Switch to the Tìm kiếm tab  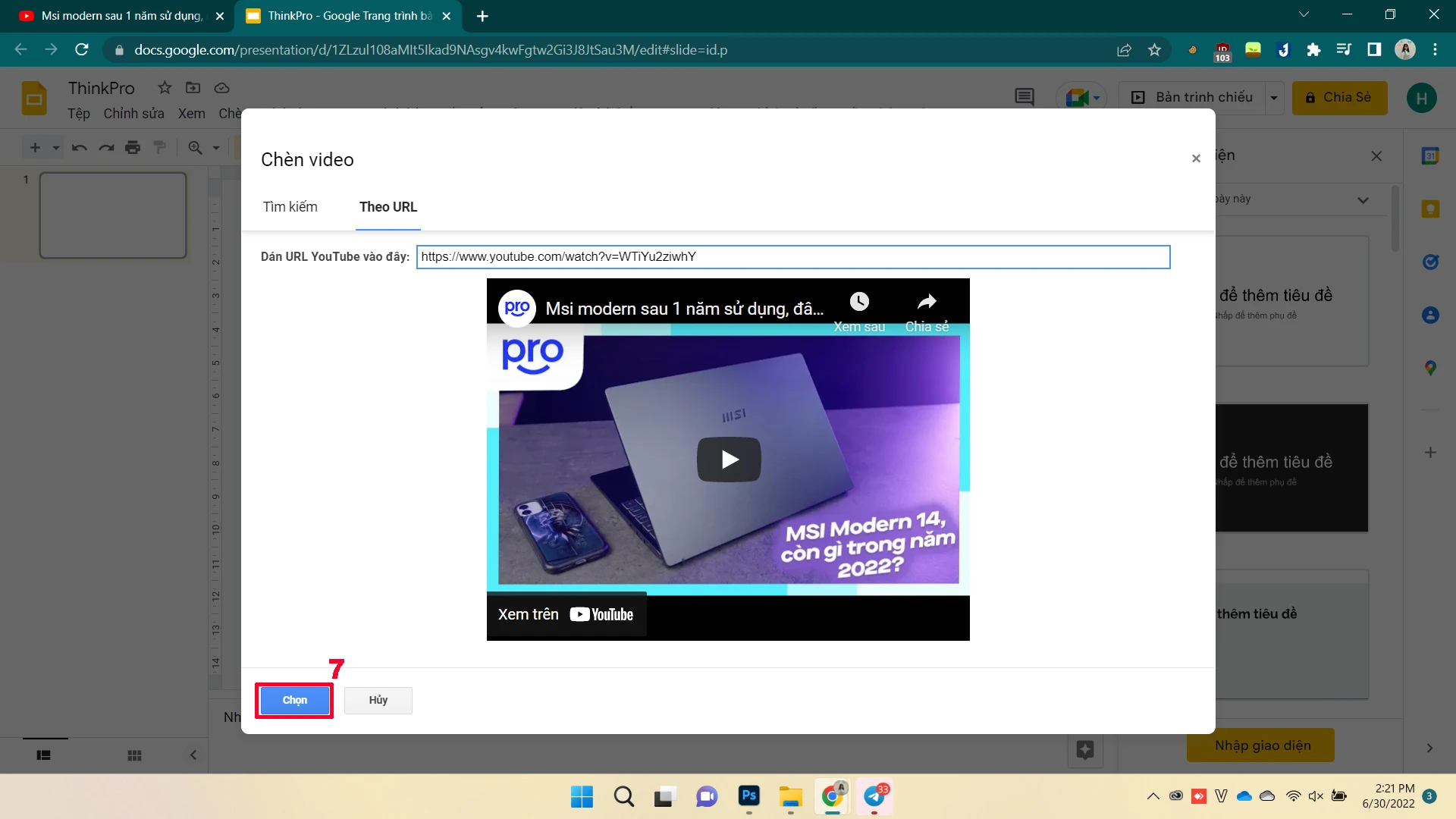(x=290, y=207)
